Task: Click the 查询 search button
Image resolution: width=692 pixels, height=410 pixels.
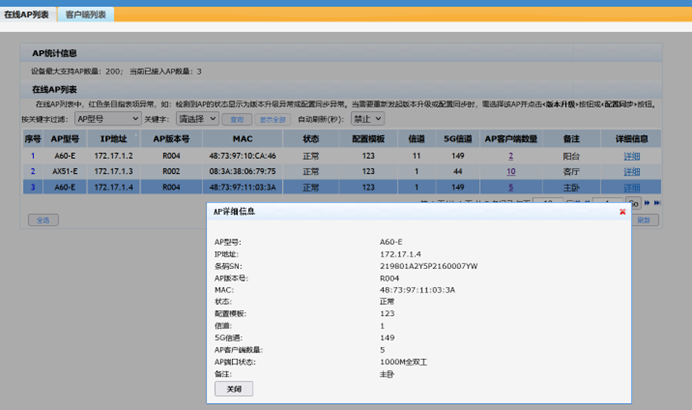Action: coord(237,120)
